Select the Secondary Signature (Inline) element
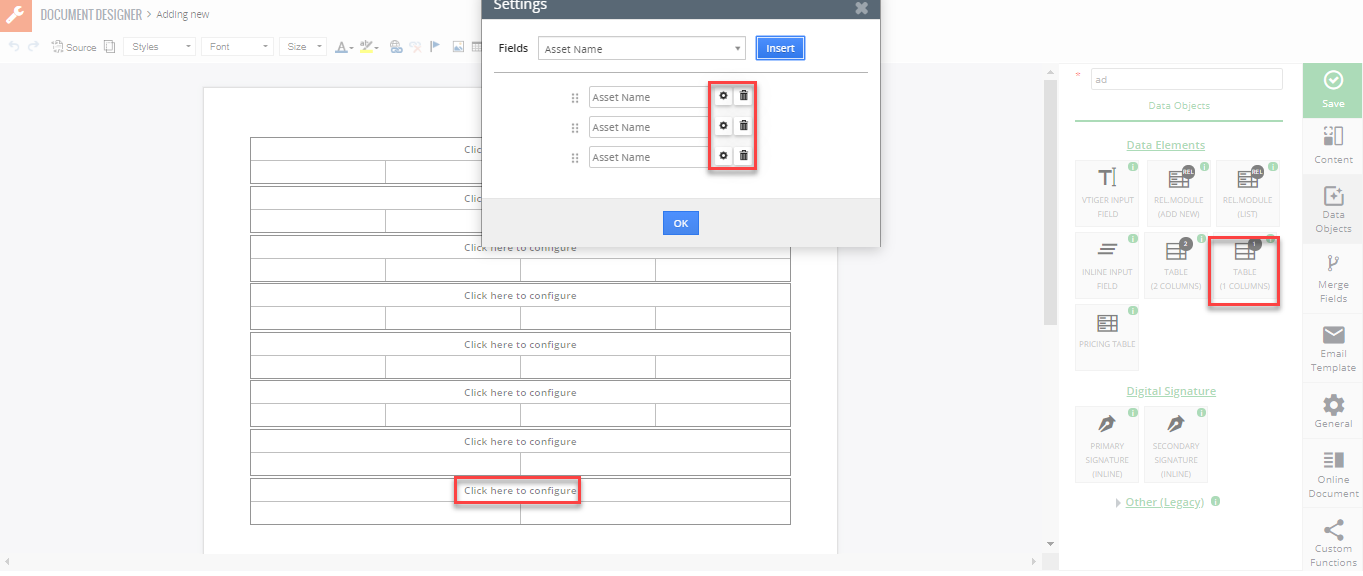The height and width of the screenshot is (576, 1363). tap(1176, 444)
